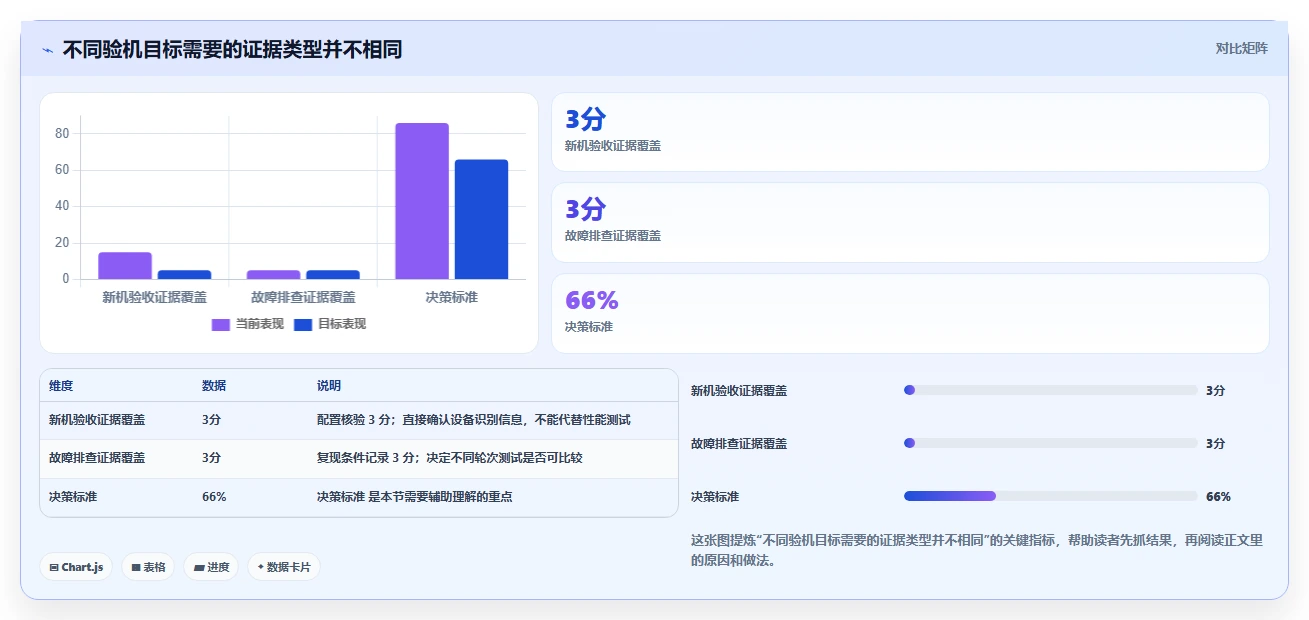1309x620 pixels.
Task: Click the Chart.js tag chip
Action: click(x=76, y=567)
